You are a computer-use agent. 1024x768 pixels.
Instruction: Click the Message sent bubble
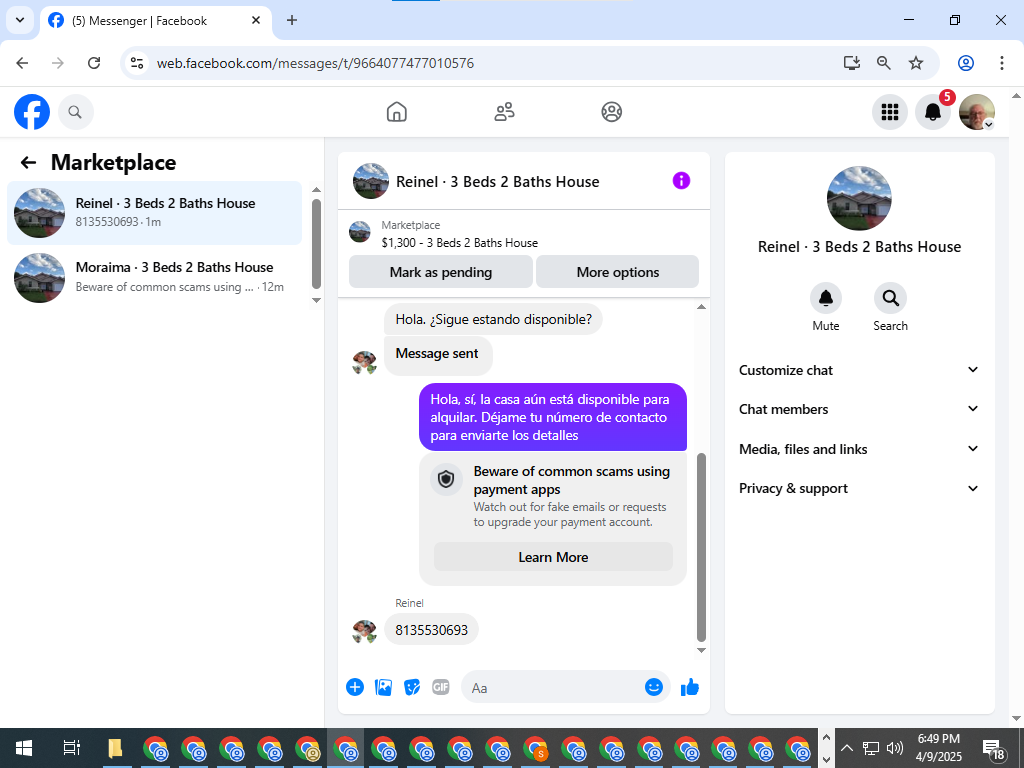(x=438, y=354)
